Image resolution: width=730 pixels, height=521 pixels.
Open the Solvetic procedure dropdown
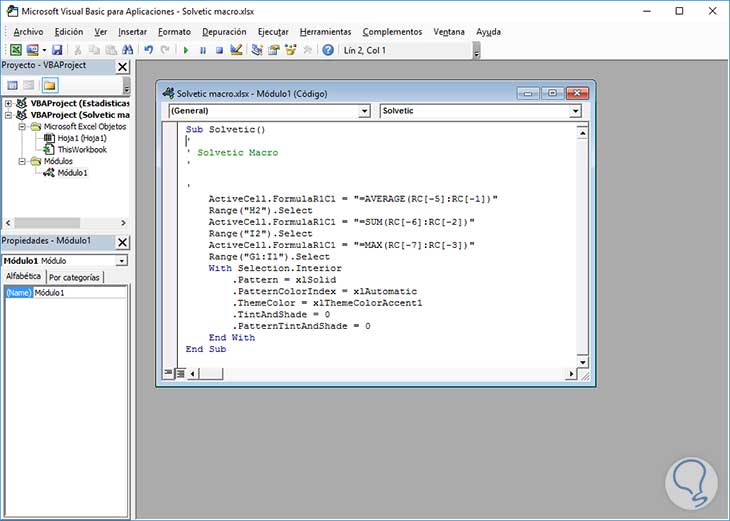pos(575,111)
